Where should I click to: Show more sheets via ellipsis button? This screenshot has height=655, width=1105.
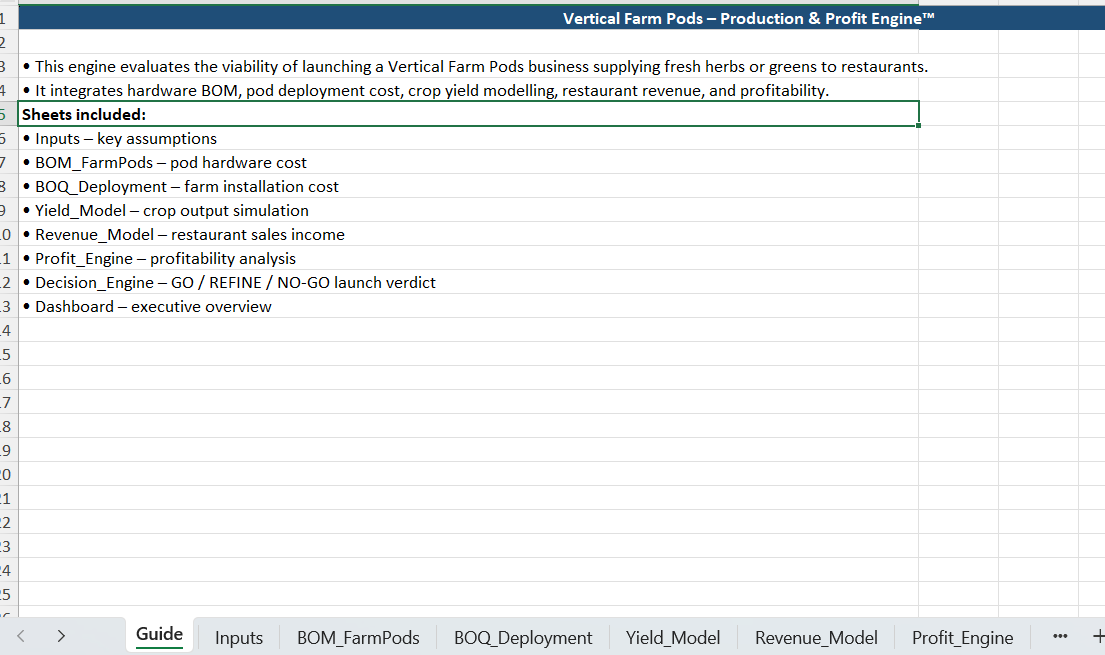(1060, 636)
